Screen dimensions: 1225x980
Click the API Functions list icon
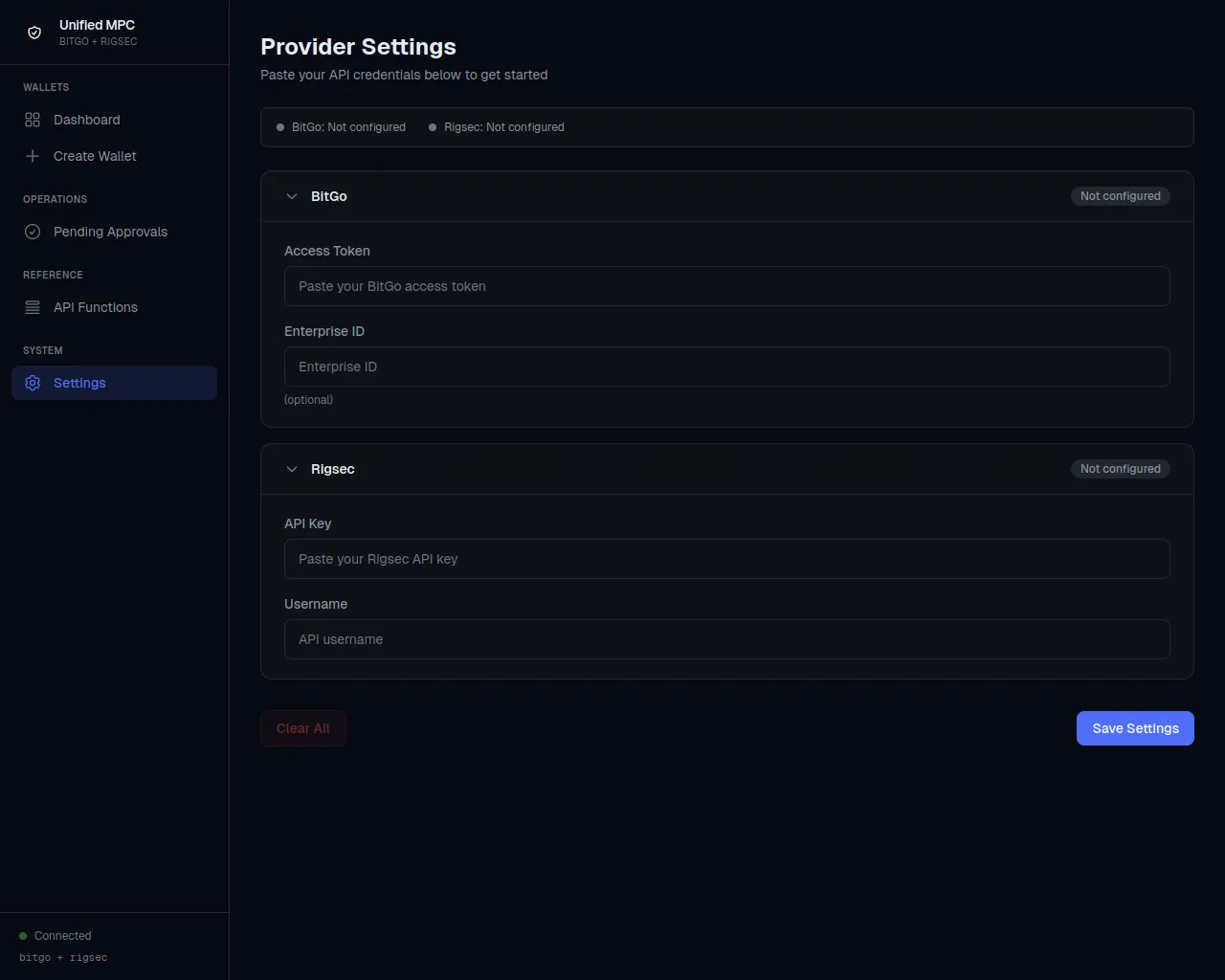(33, 307)
